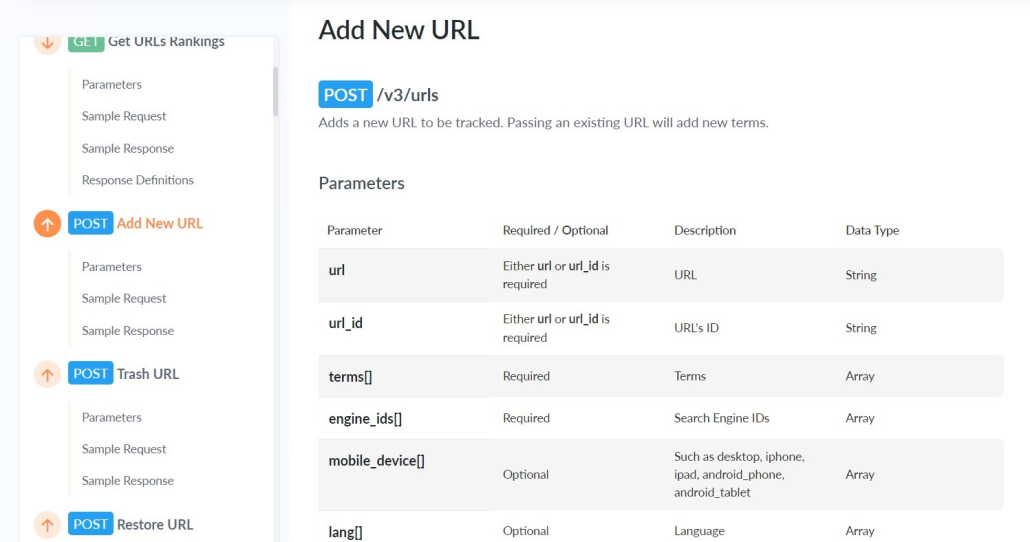The width and height of the screenshot is (1030, 542).
Task: Open Sample Response under Add New URL
Action: pyautogui.click(x=128, y=330)
